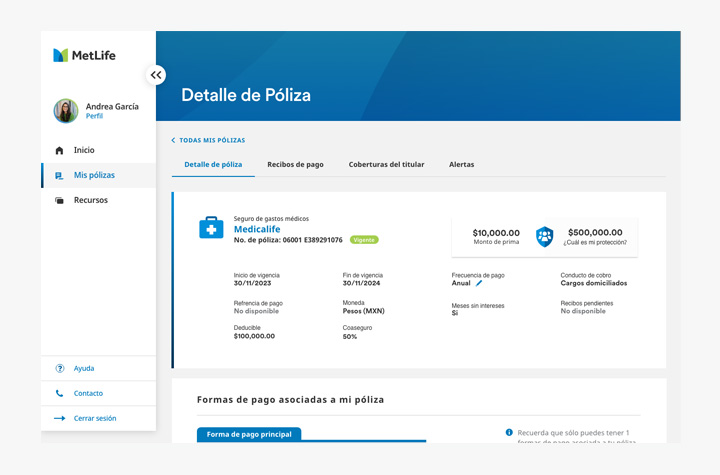720x475 pixels.
Task: Click the Contacto phone icon
Action: tap(60, 393)
